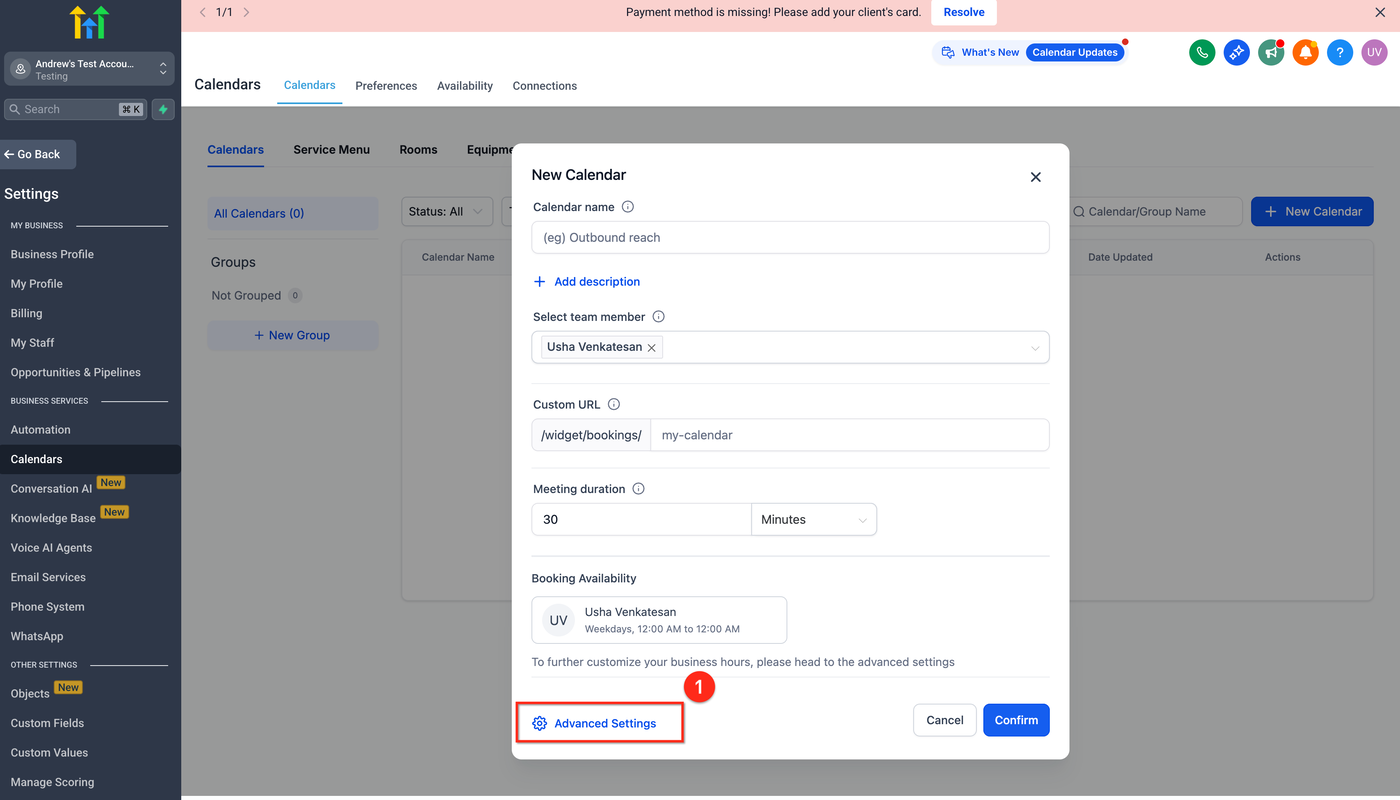This screenshot has height=800, width=1400.
Task: Open the notifications bell icon
Action: tap(1305, 53)
